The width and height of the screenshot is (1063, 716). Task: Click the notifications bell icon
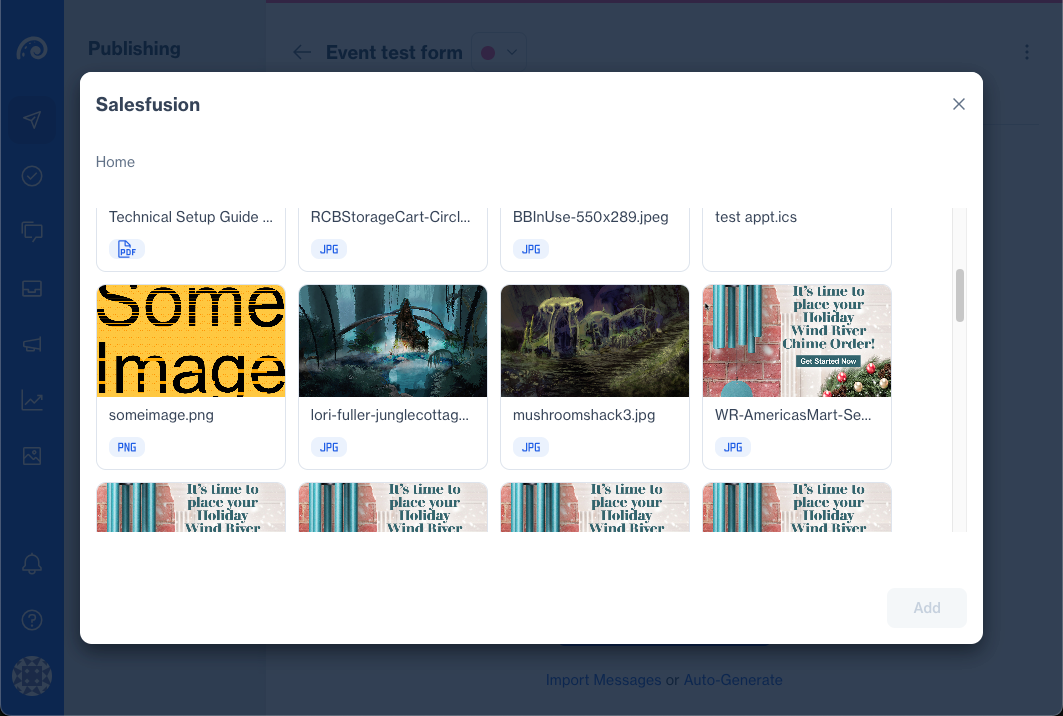pos(32,564)
